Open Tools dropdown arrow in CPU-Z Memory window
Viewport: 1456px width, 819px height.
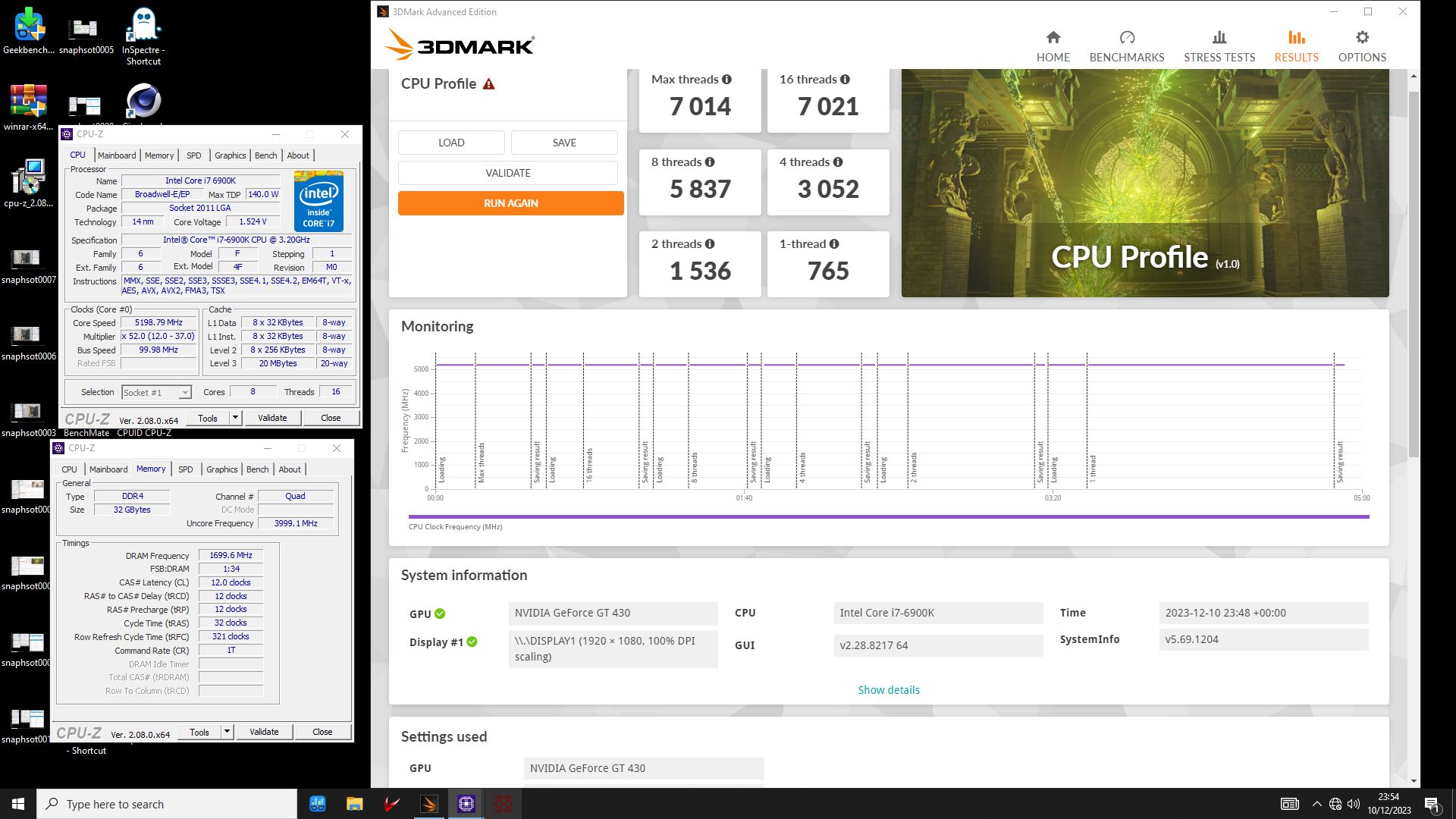227,732
